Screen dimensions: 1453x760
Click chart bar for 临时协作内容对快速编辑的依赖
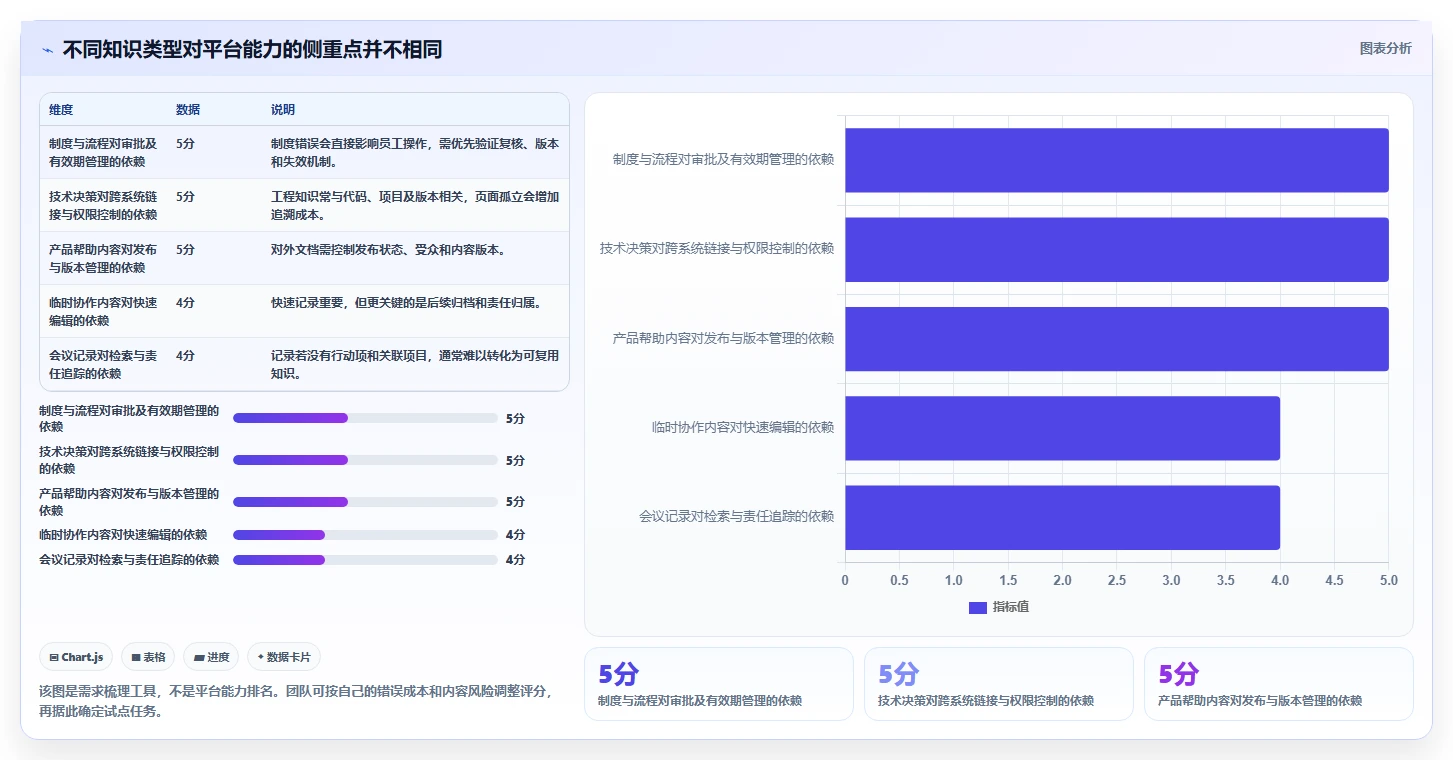click(x=1062, y=428)
